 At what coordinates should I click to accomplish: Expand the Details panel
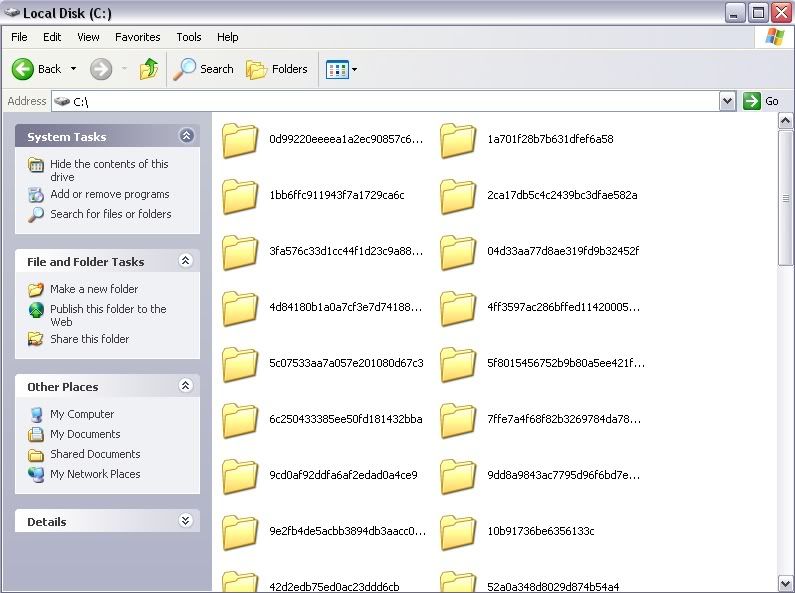tap(186, 521)
